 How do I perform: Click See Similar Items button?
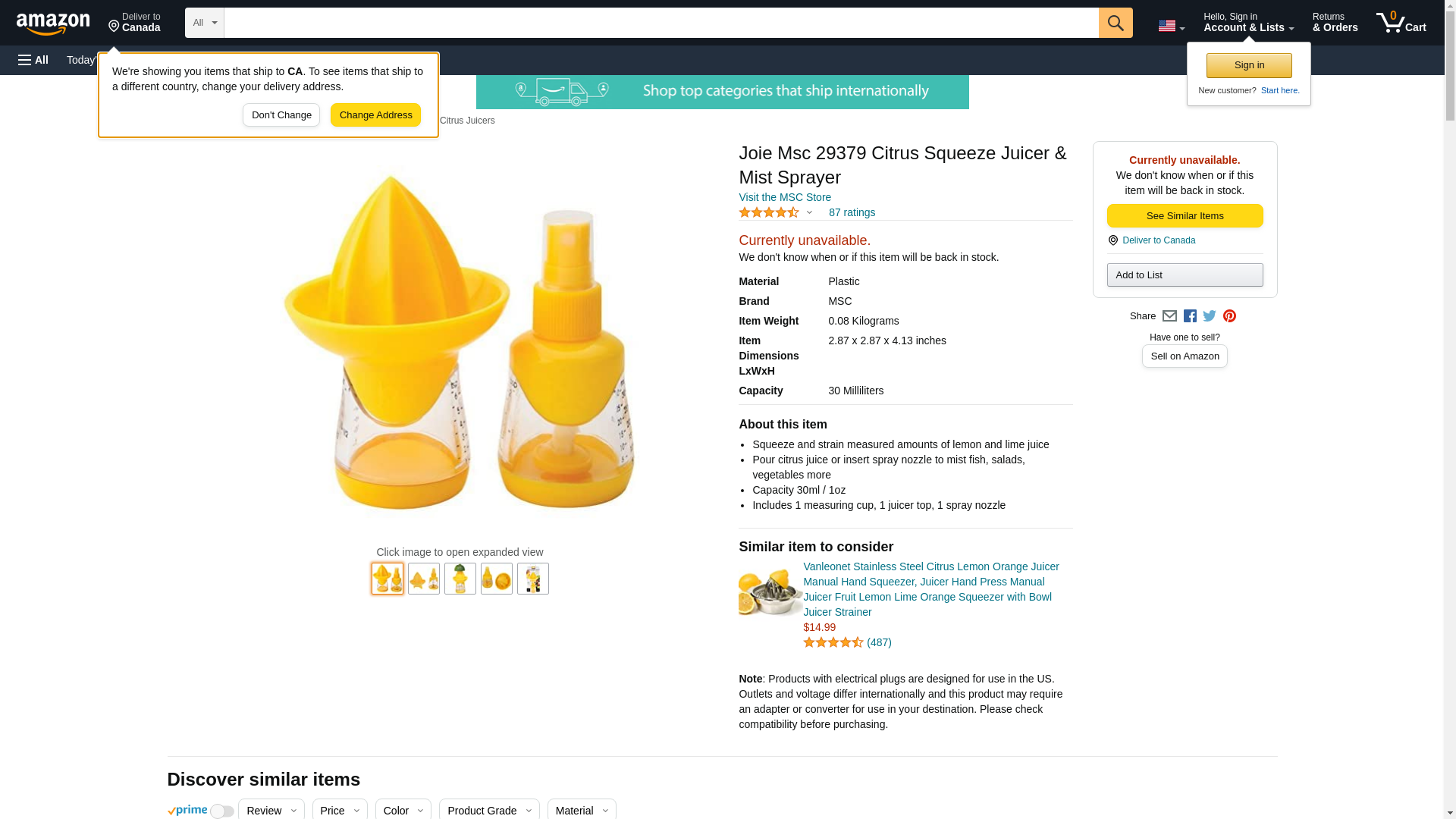tap(1185, 216)
